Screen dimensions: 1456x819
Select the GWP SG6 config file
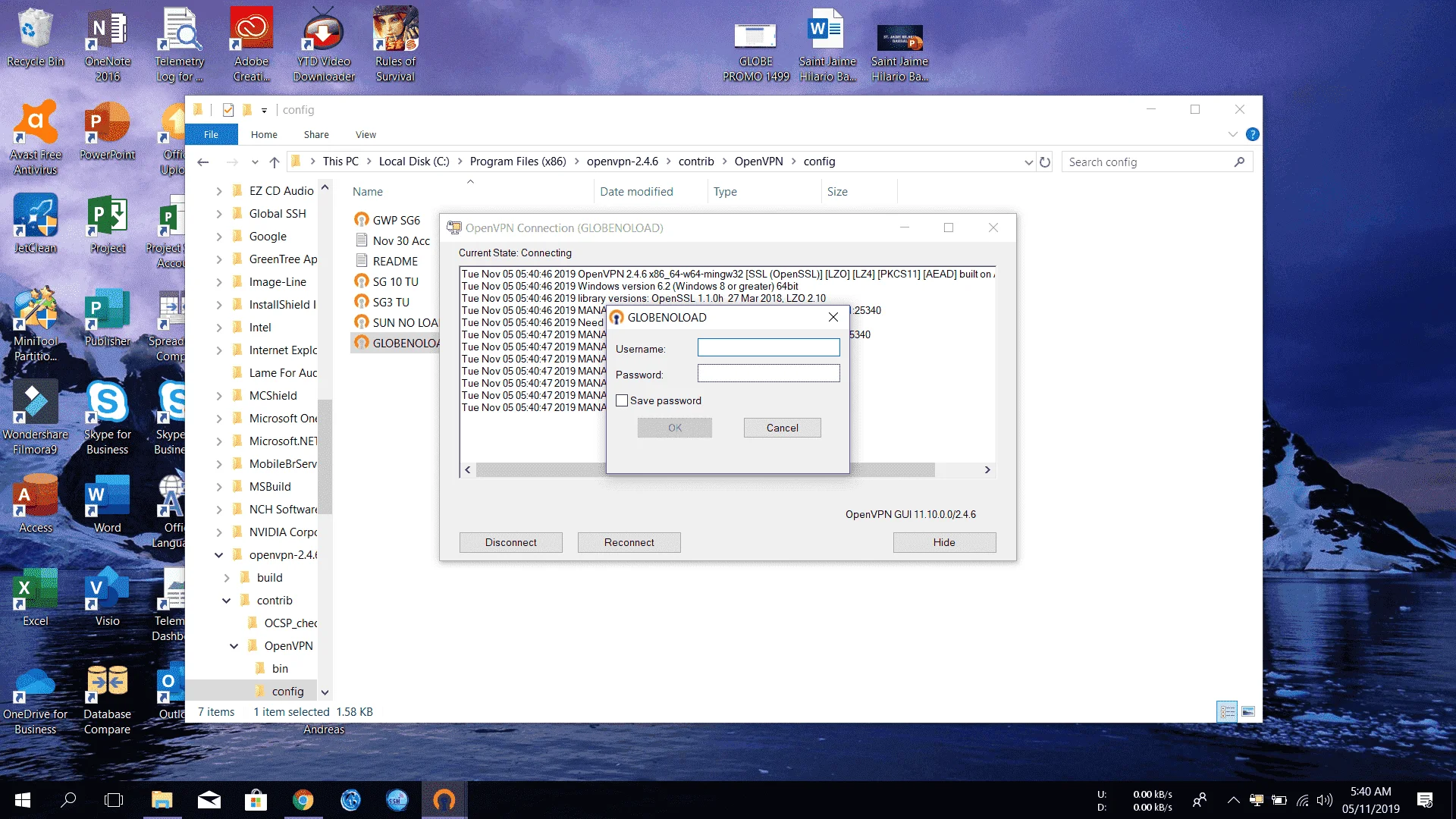388,220
